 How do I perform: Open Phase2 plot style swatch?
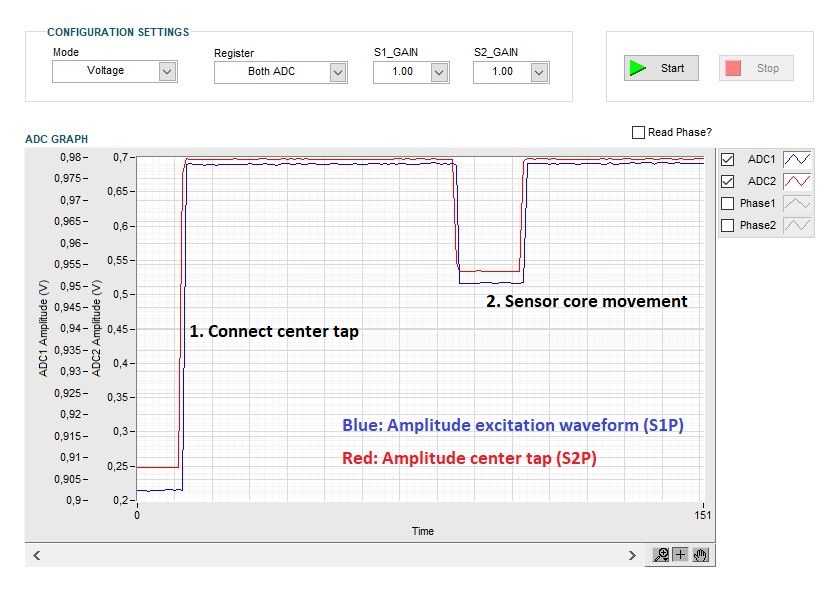tap(797, 225)
